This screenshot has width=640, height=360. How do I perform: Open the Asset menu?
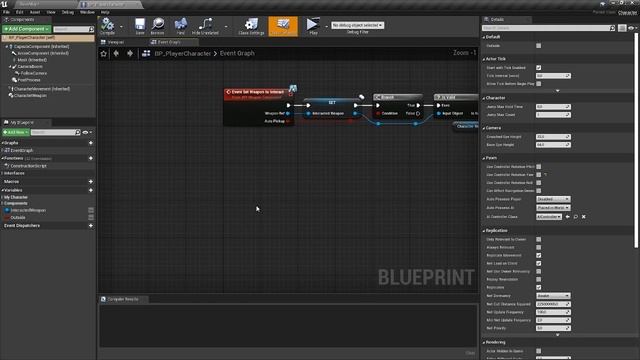tap(35, 12)
